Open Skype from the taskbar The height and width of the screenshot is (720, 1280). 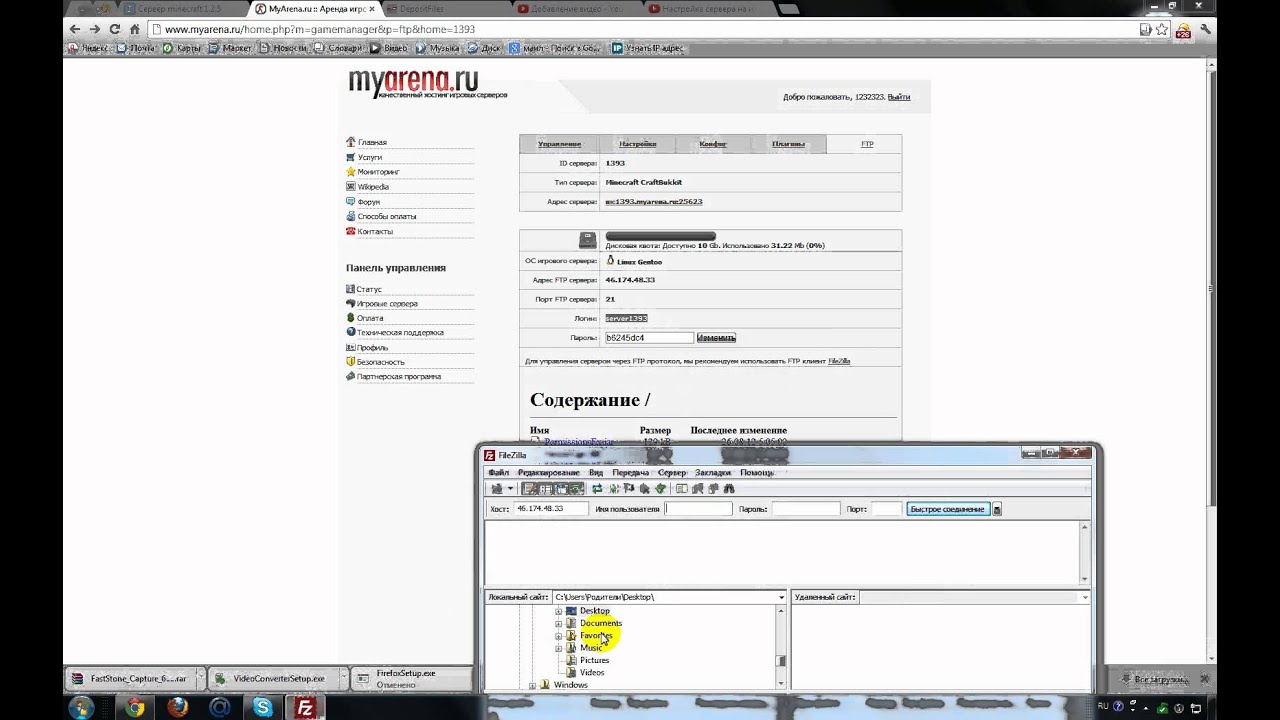[x=263, y=708]
